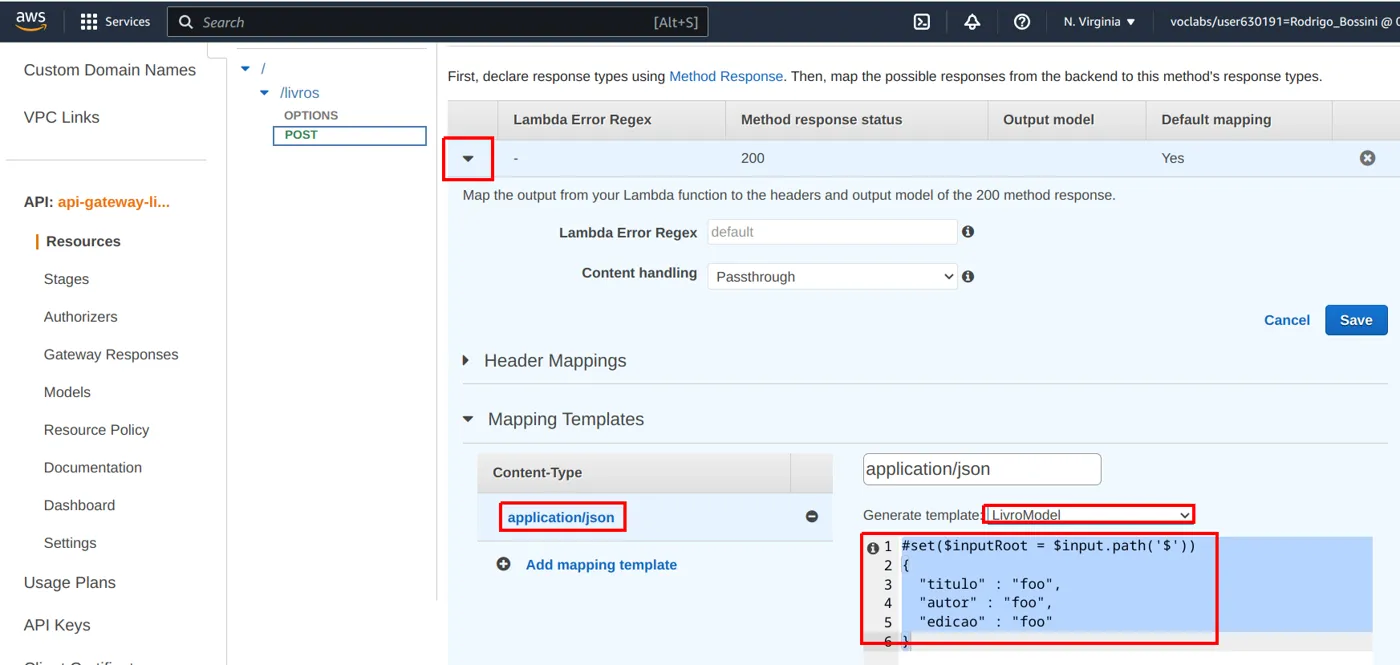Select the OPTIONS method in tree
This screenshot has height=665, width=1400.
(311, 115)
